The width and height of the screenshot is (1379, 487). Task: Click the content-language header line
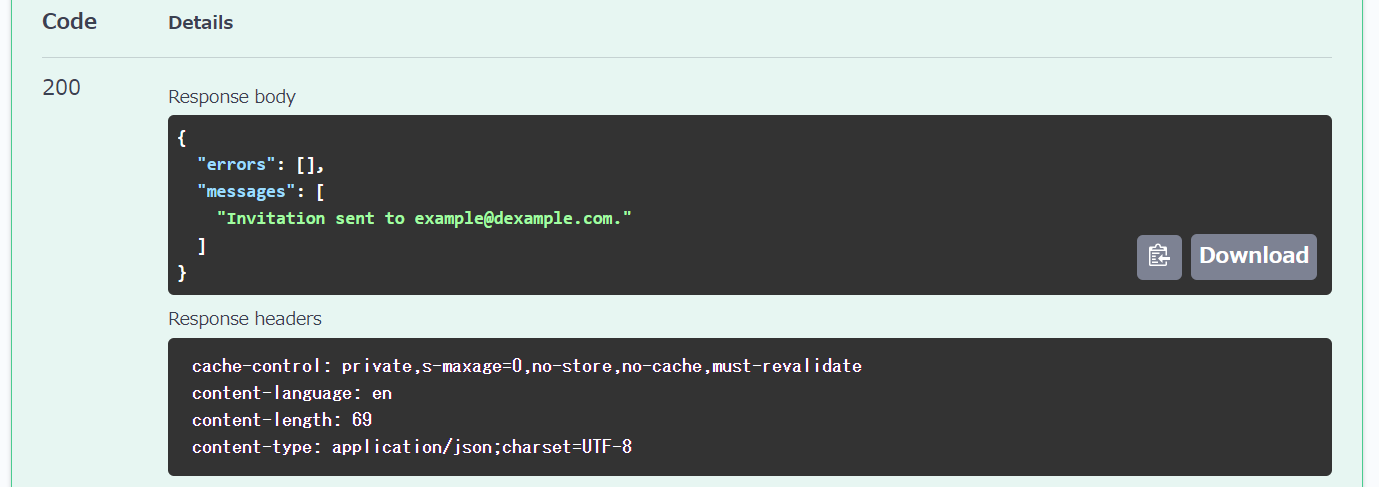click(292, 393)
